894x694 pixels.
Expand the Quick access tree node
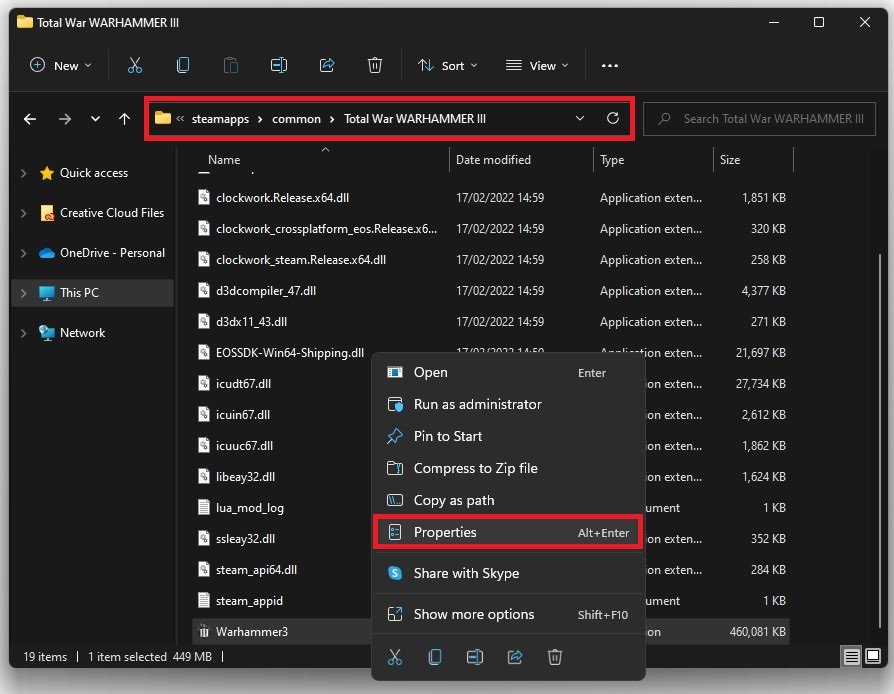(x=23, y=173)
